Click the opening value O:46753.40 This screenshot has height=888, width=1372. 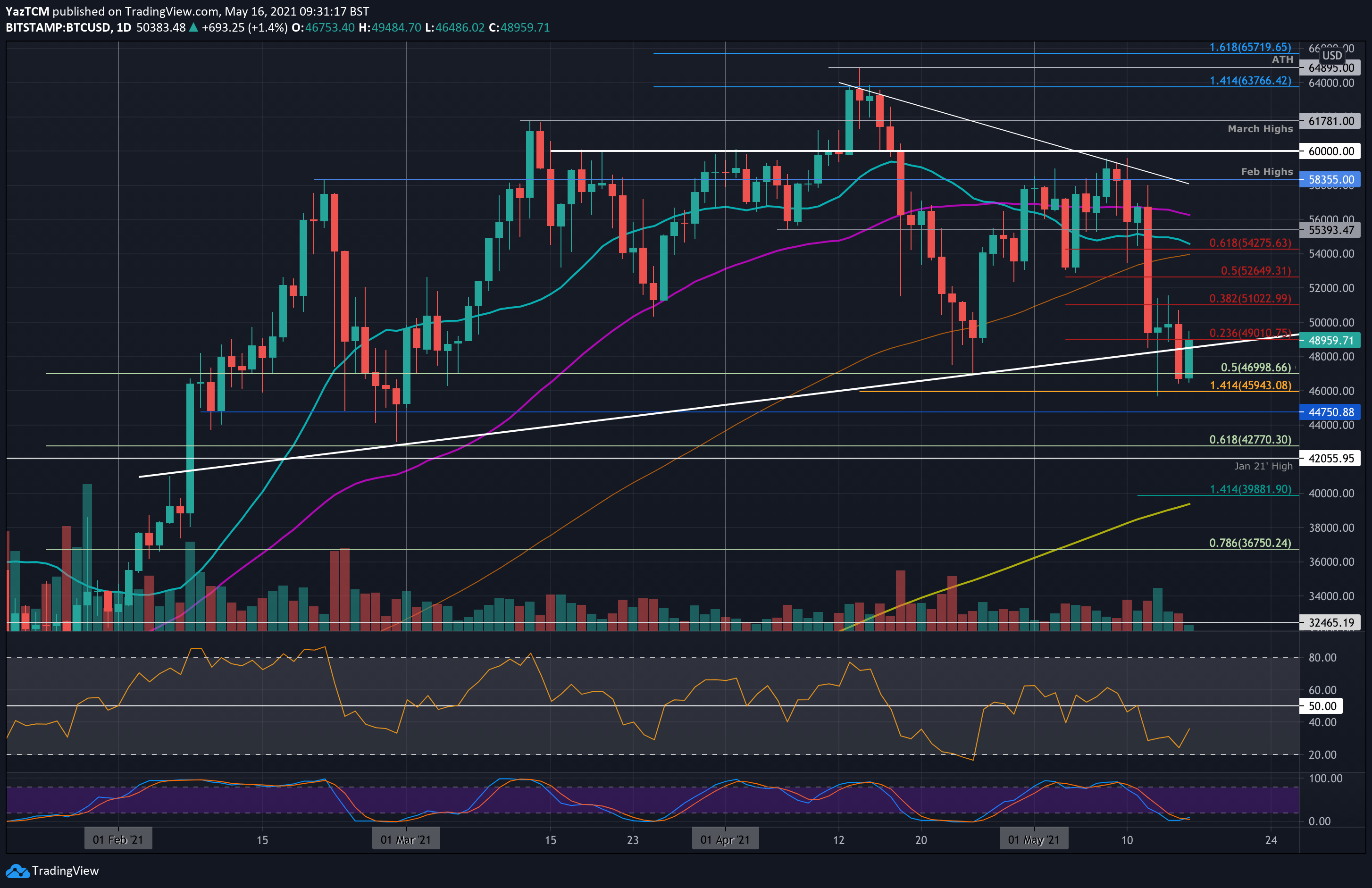pos(323,28)
